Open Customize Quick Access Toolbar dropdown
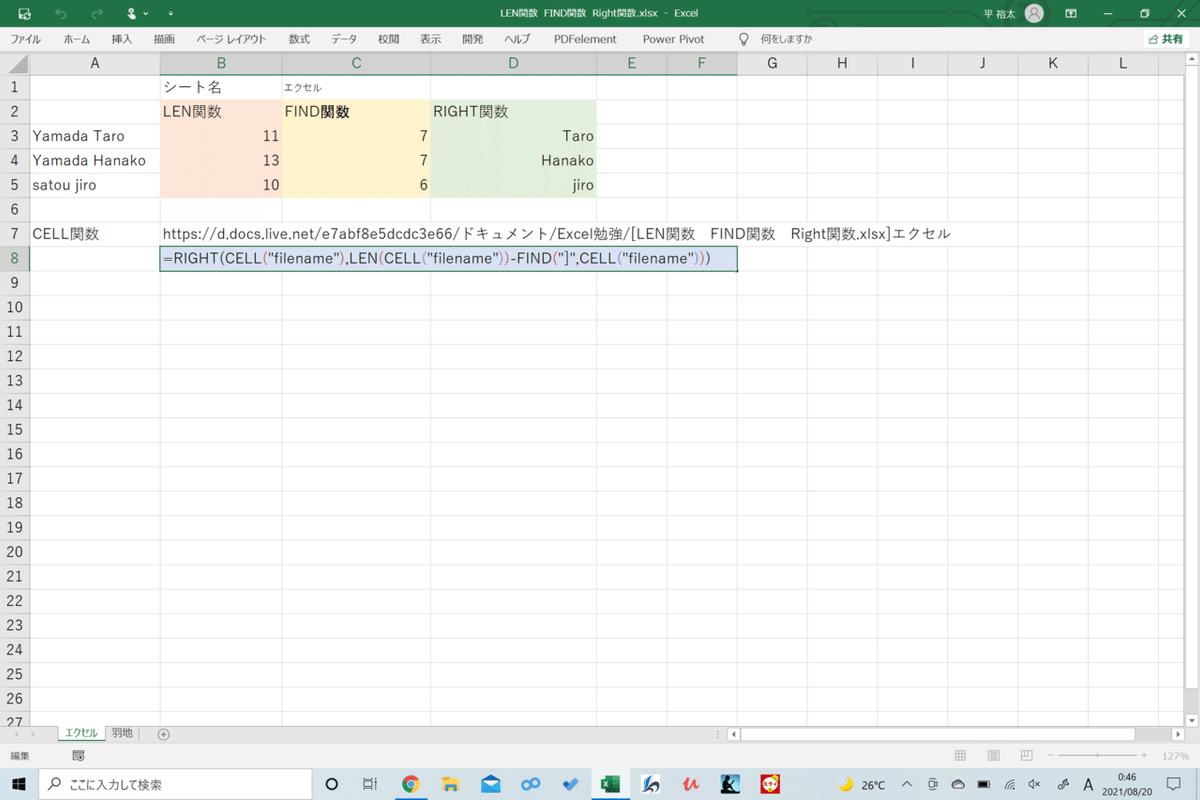The width and height of the screenshot is (1200, 800). (x=170, y=14)
